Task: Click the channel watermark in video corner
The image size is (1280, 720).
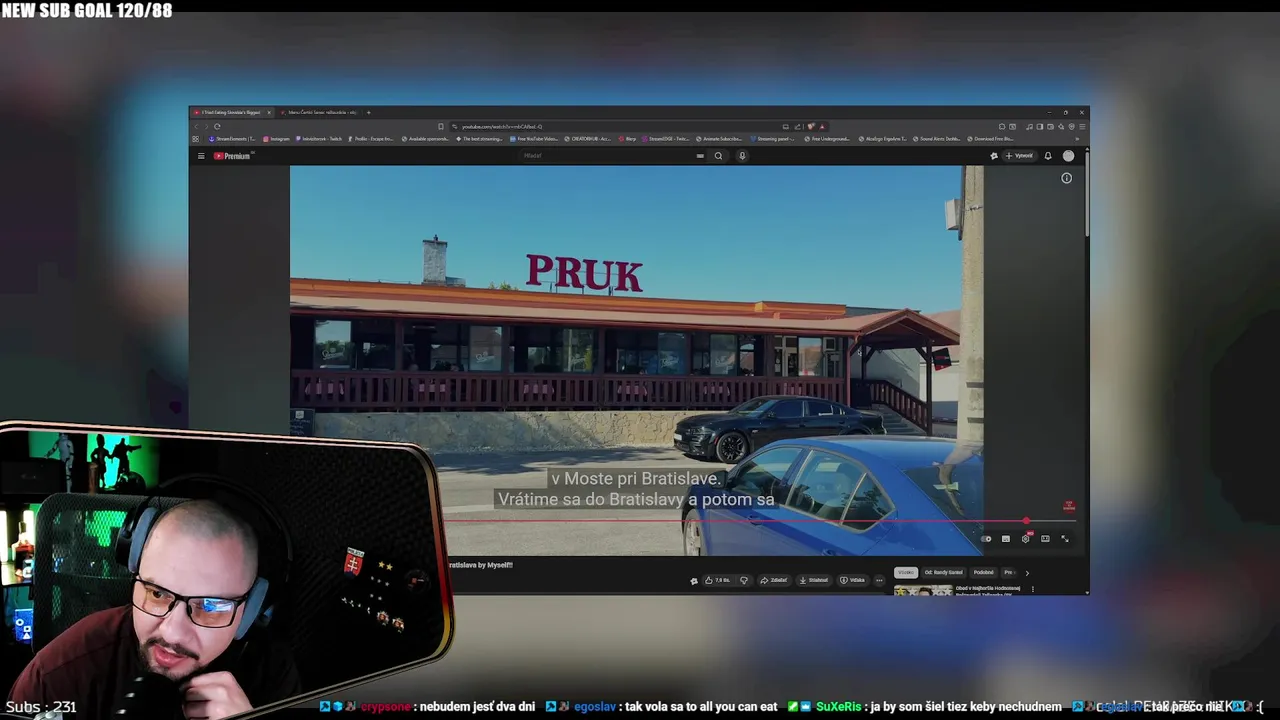Action: 1069,506
